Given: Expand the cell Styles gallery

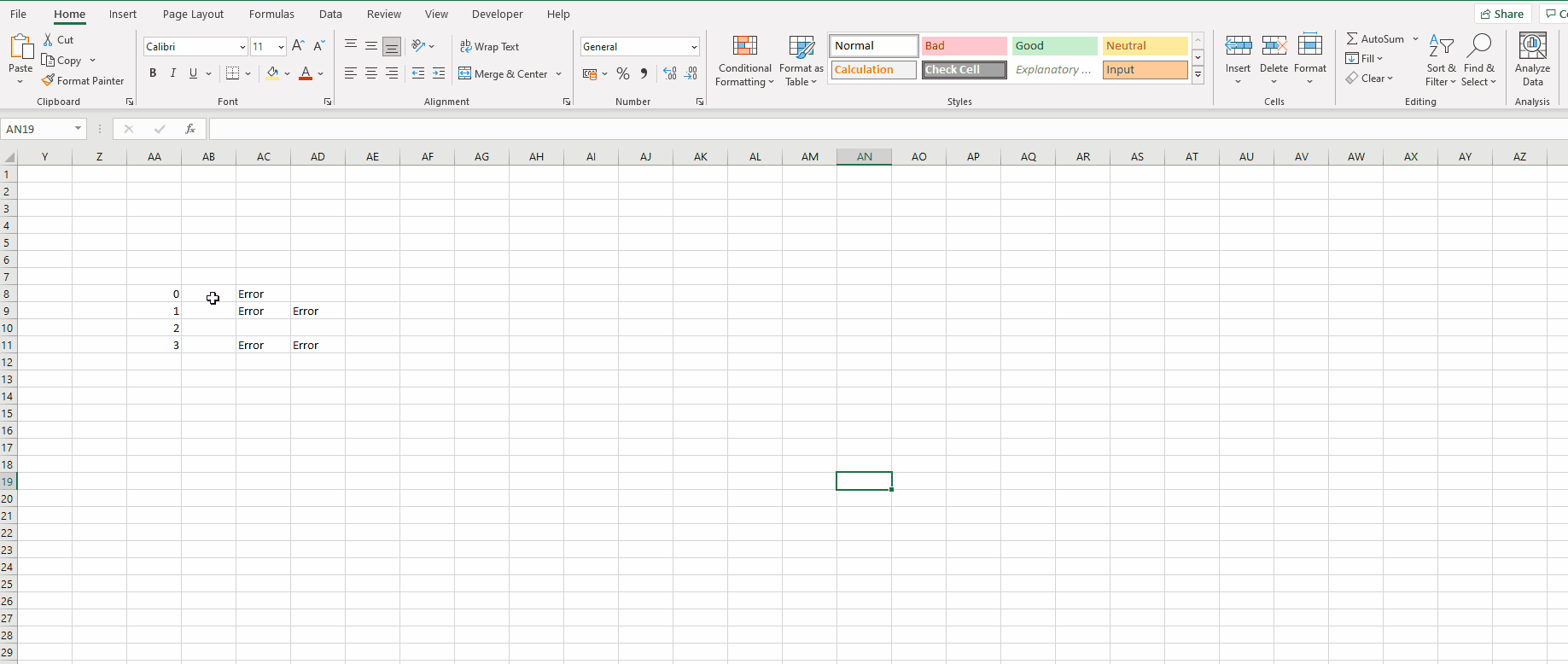Looking at the screenshot, I should click(1198, 74).
